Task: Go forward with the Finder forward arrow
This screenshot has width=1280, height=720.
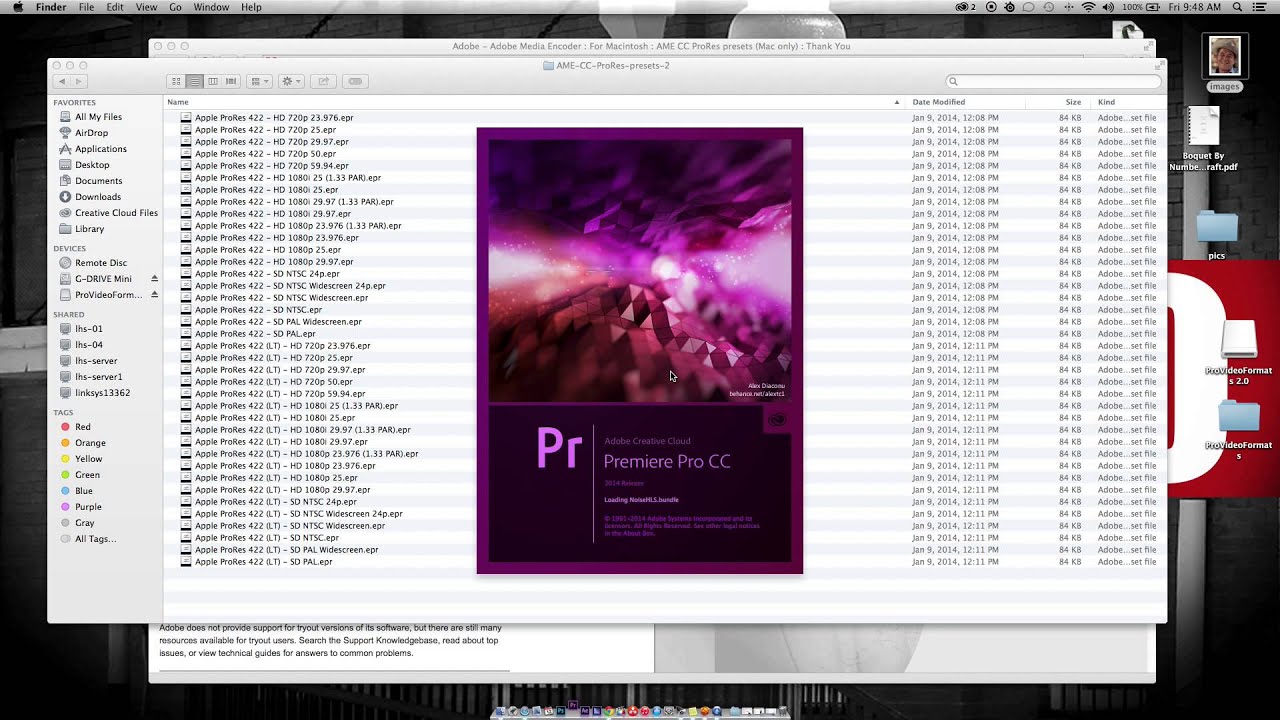Action: point(79,81)
